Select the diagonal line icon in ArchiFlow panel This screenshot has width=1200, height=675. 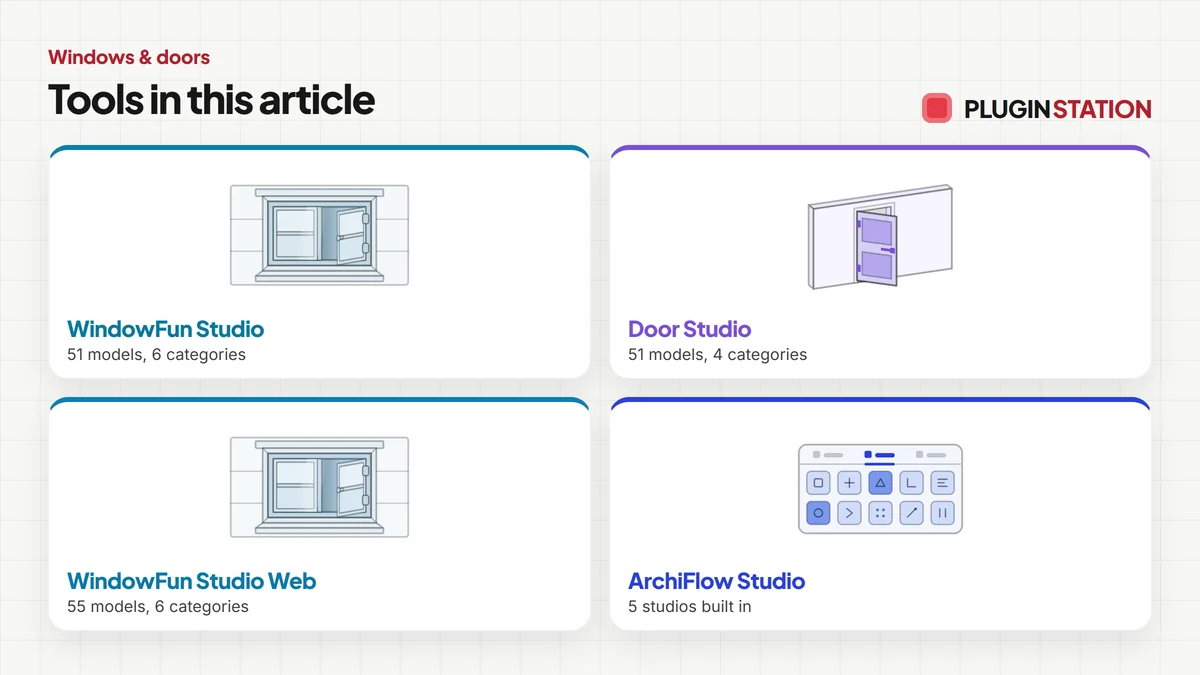point(911,513)
